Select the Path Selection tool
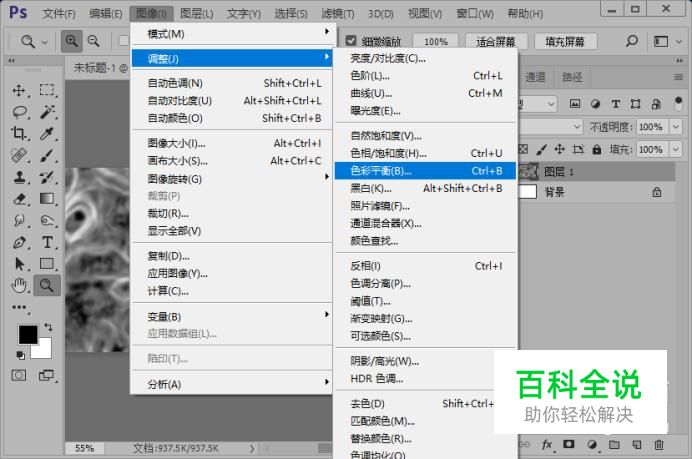Screen dimensions: 692x459 (x=19, y=264)
